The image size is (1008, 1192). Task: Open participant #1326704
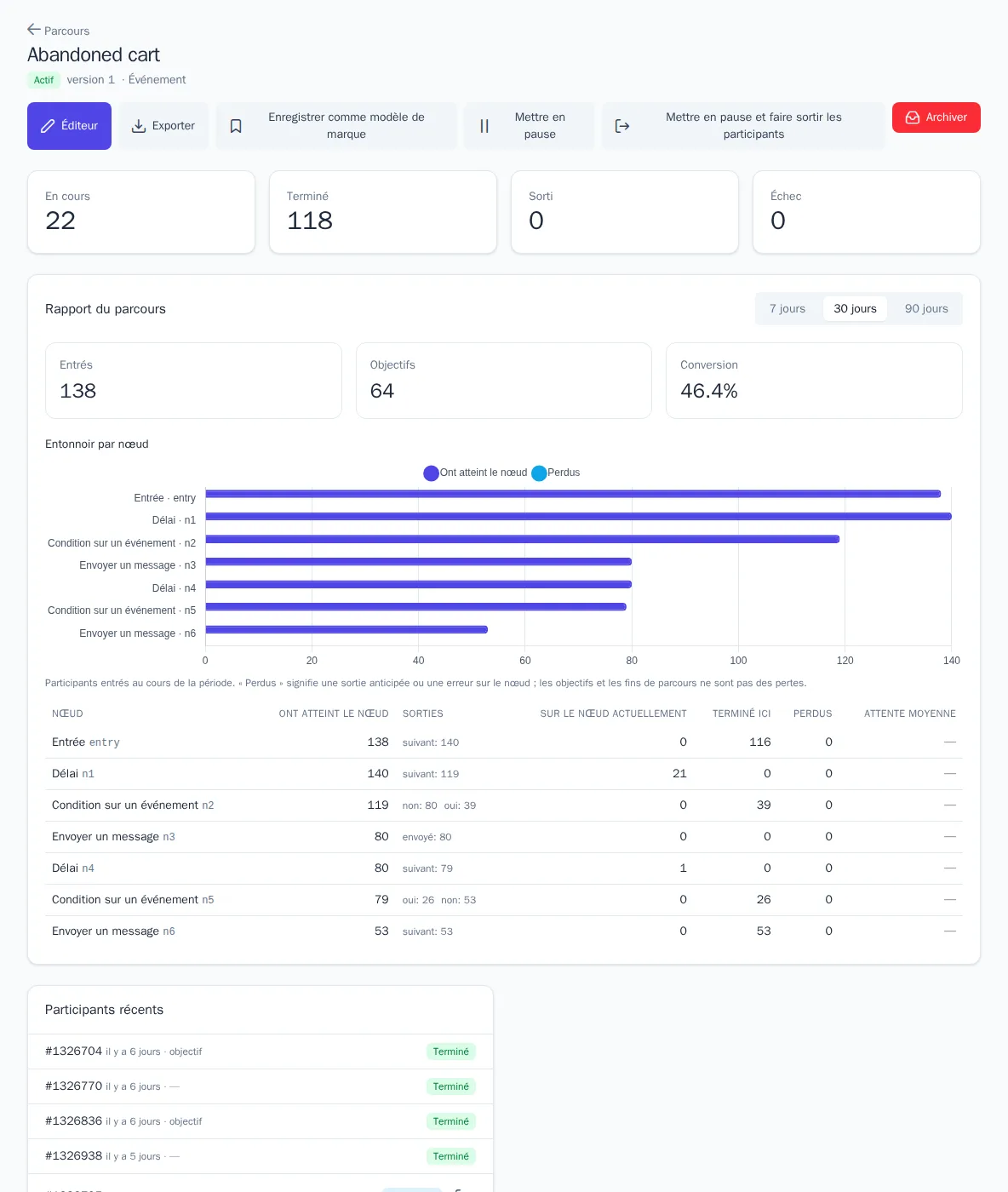pos(261,1052)
